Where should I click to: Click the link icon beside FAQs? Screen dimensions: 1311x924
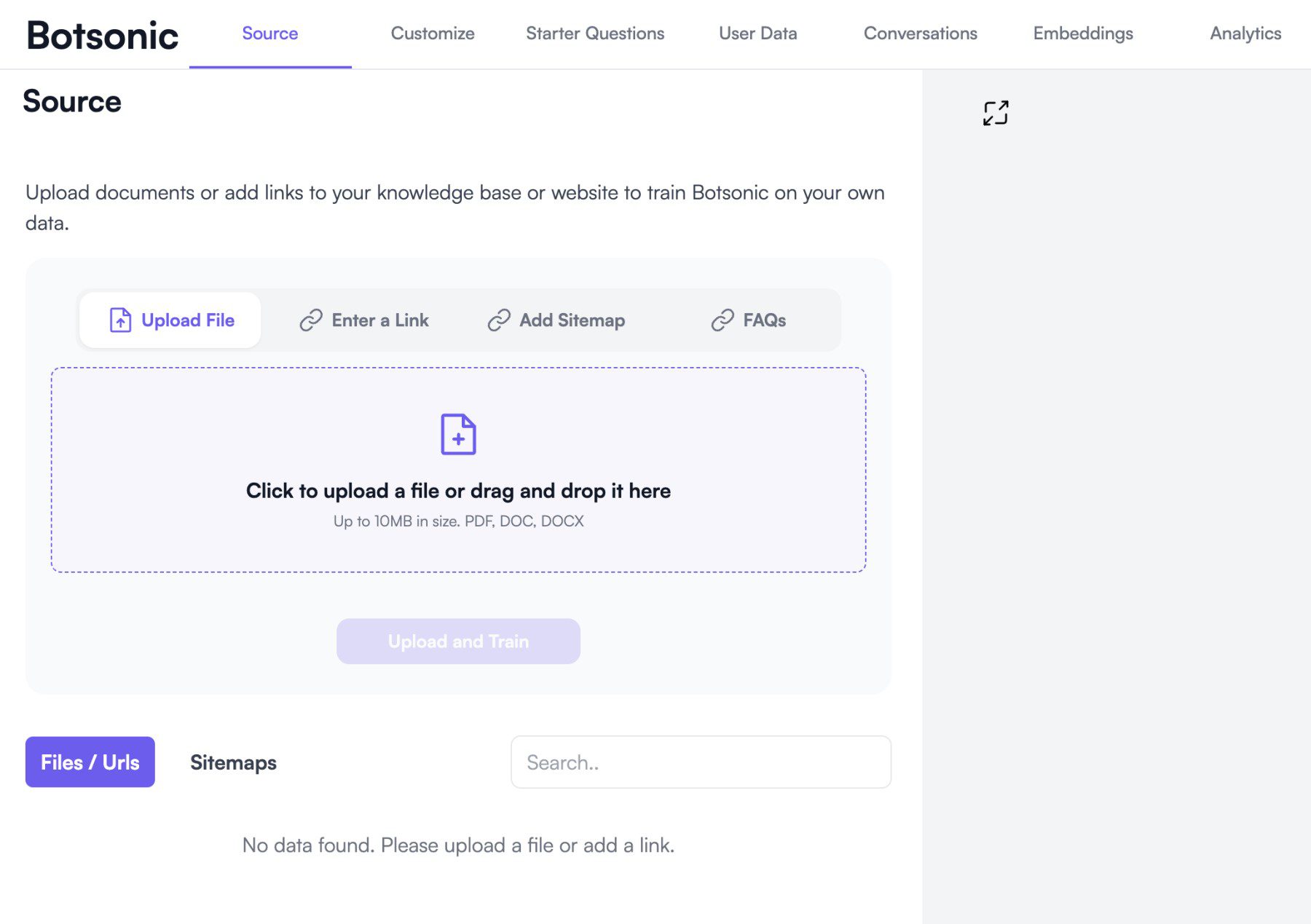click(722, 320)
